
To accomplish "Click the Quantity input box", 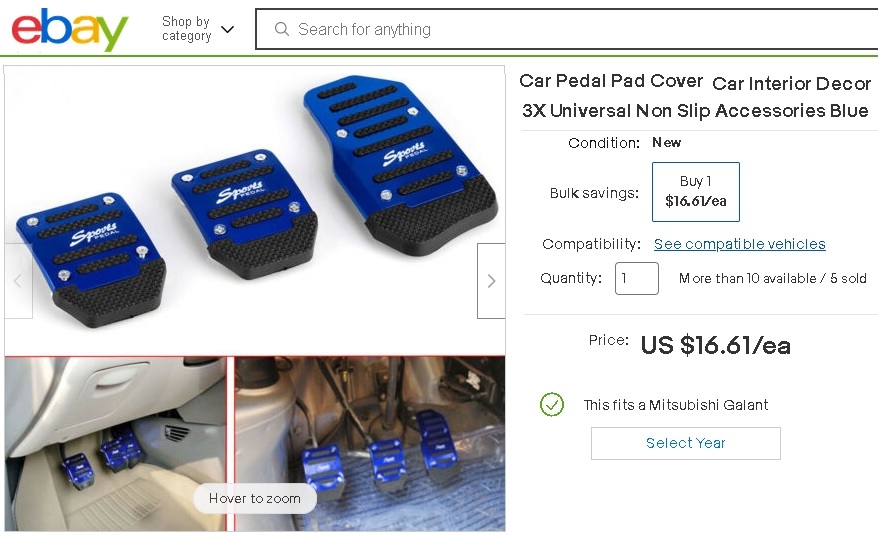I will (637, 278).
